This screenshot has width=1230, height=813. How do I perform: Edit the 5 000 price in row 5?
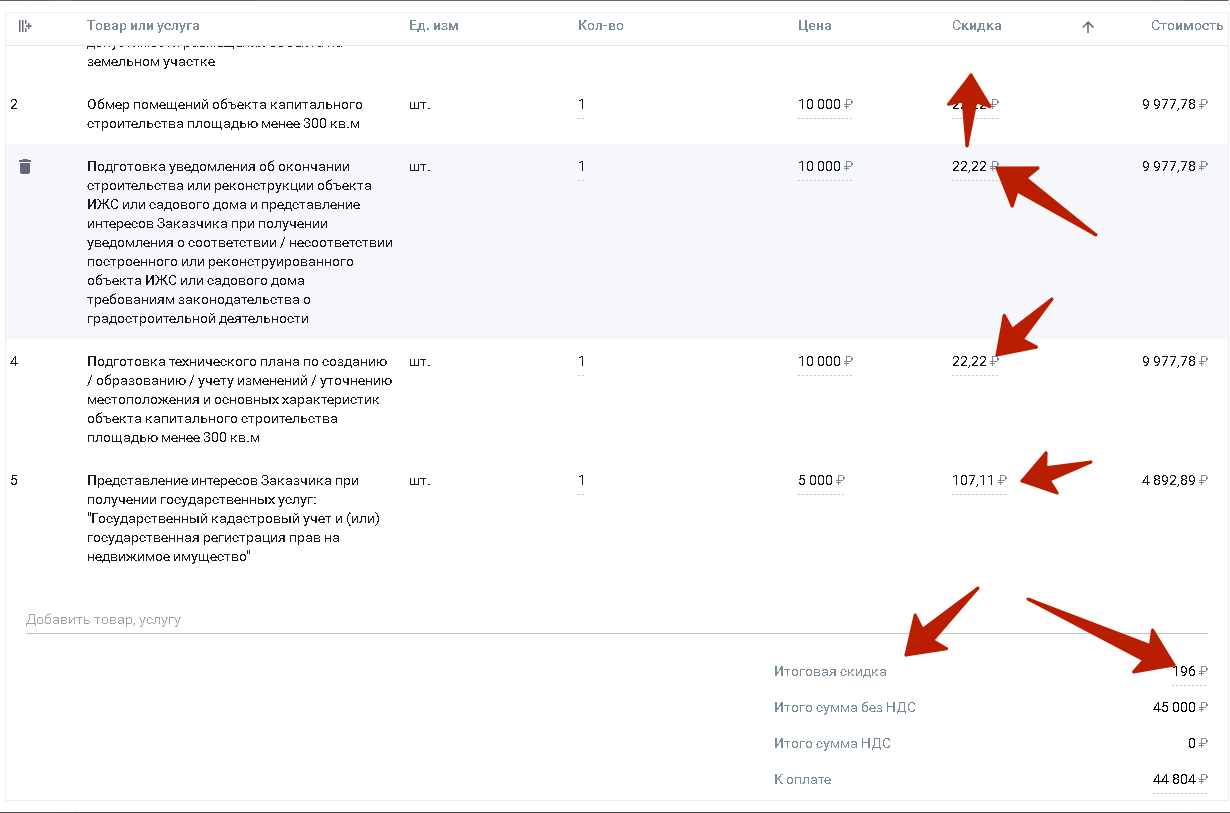click(815, 481)
